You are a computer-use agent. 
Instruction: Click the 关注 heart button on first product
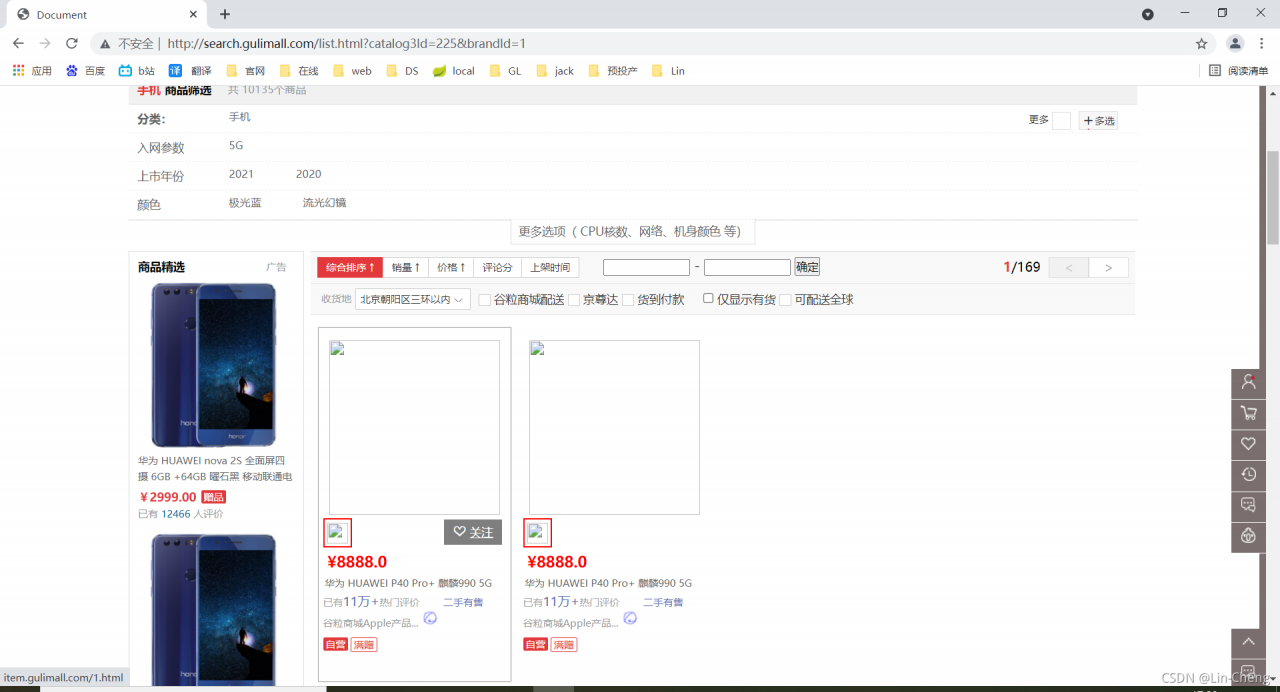pyautogui.click(x=473, y=532)
